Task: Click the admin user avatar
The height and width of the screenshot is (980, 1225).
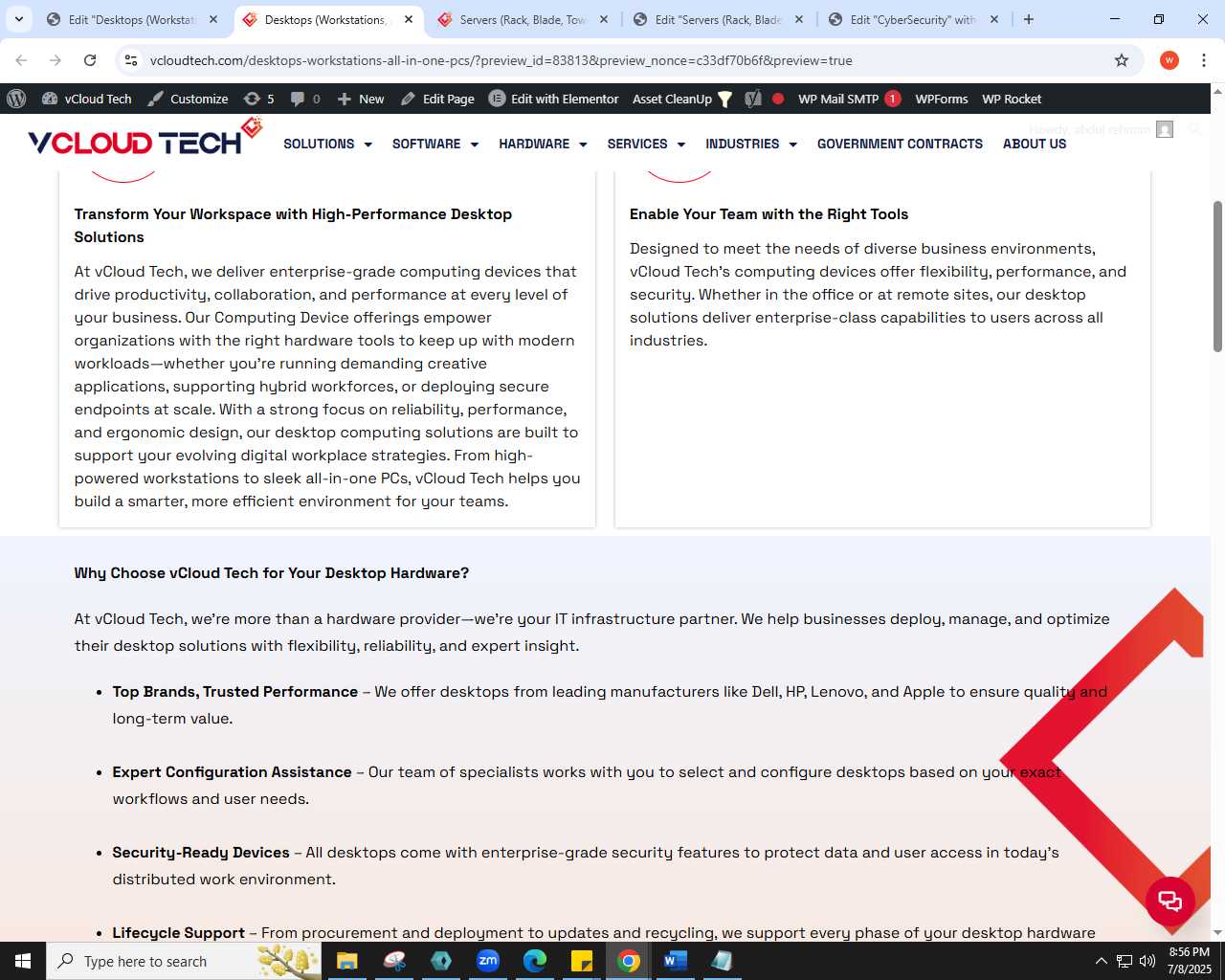Action: pyautogui.click(x=1165, y=129)
